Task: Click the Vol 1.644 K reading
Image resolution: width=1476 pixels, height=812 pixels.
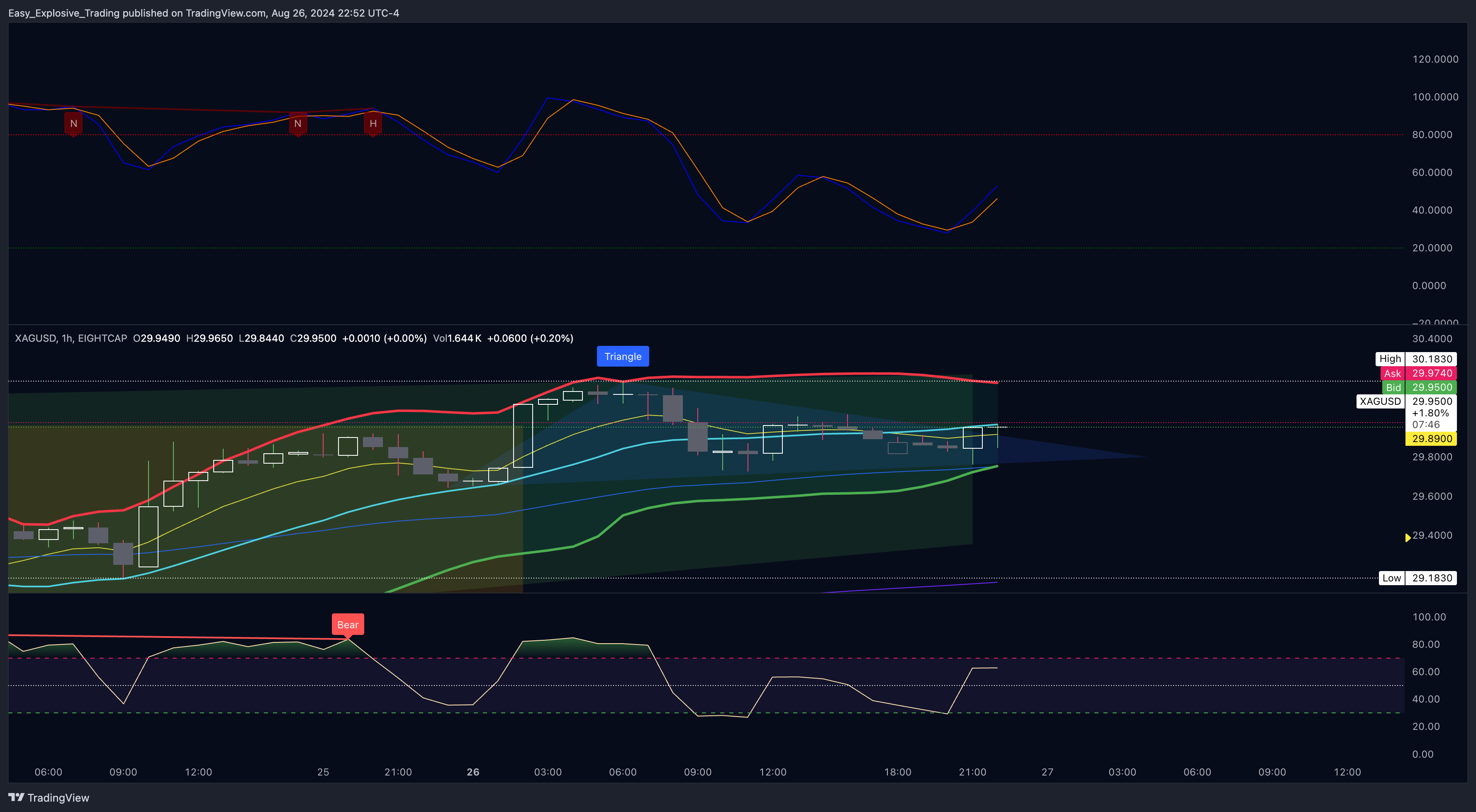Action: tap(457, 338)
